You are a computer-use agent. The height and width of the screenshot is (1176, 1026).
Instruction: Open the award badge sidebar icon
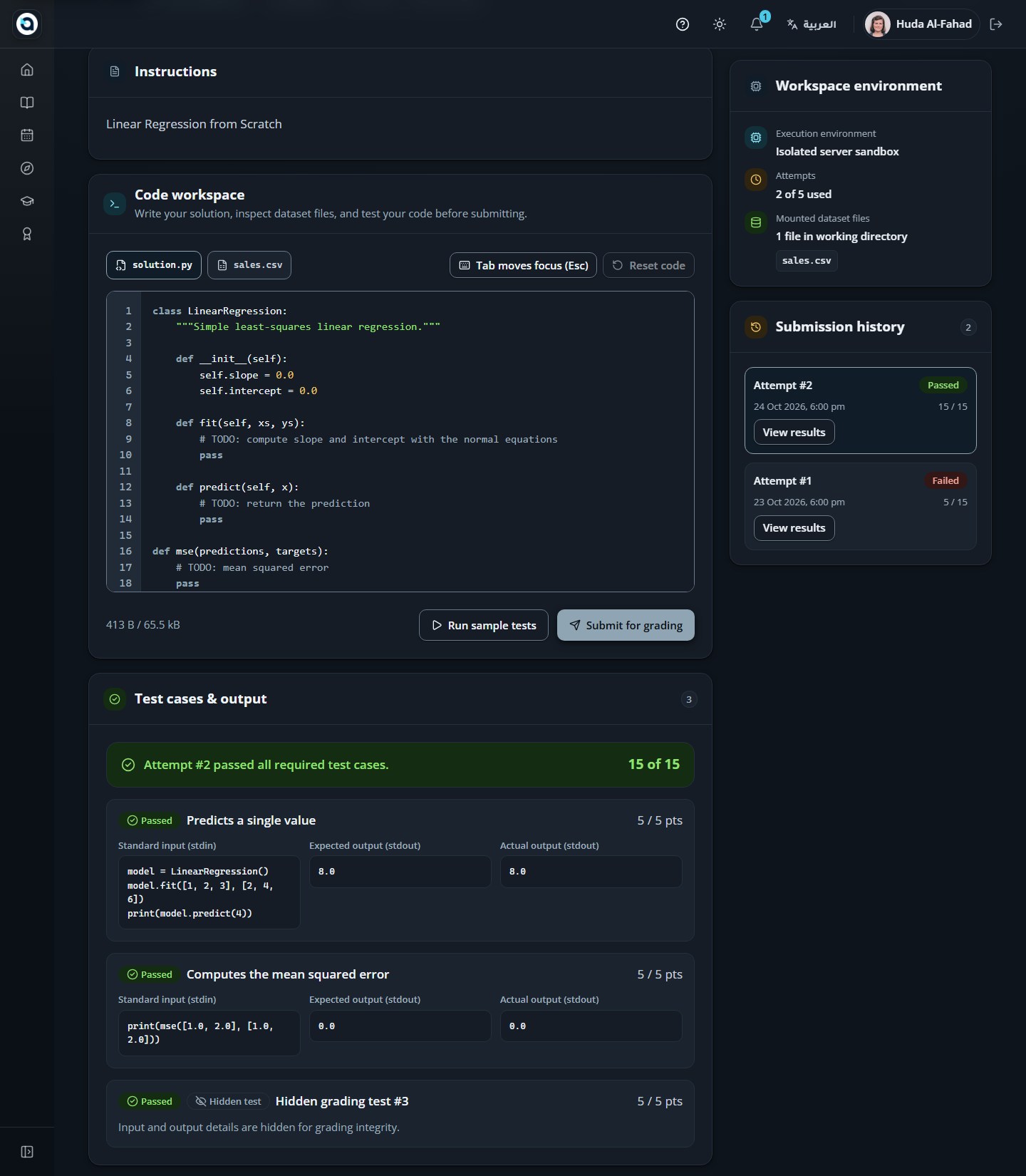[27, 234]
